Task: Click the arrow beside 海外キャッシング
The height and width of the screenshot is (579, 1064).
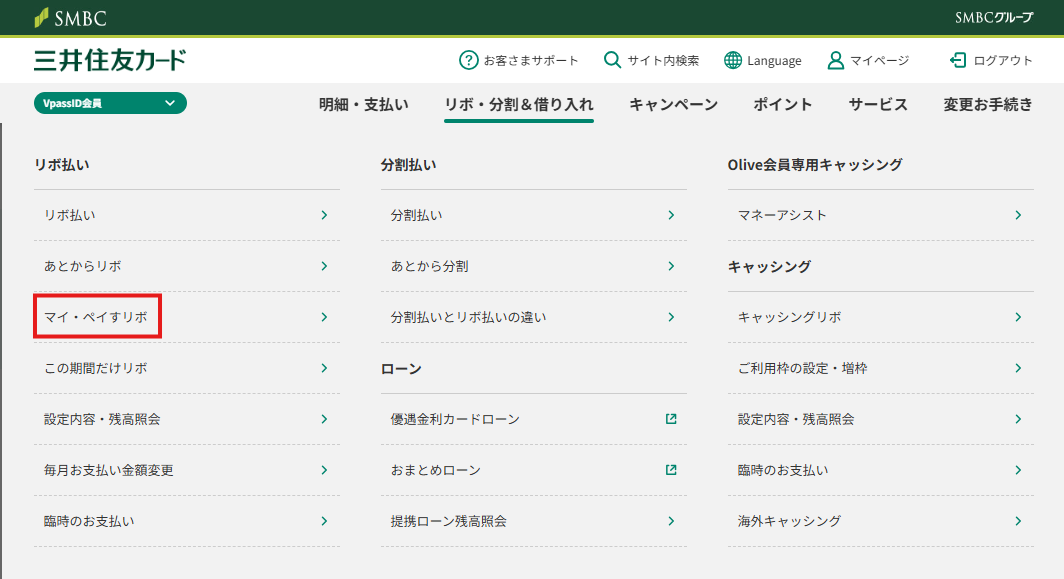Action: pyautogui.click(x=1019, y=521)
